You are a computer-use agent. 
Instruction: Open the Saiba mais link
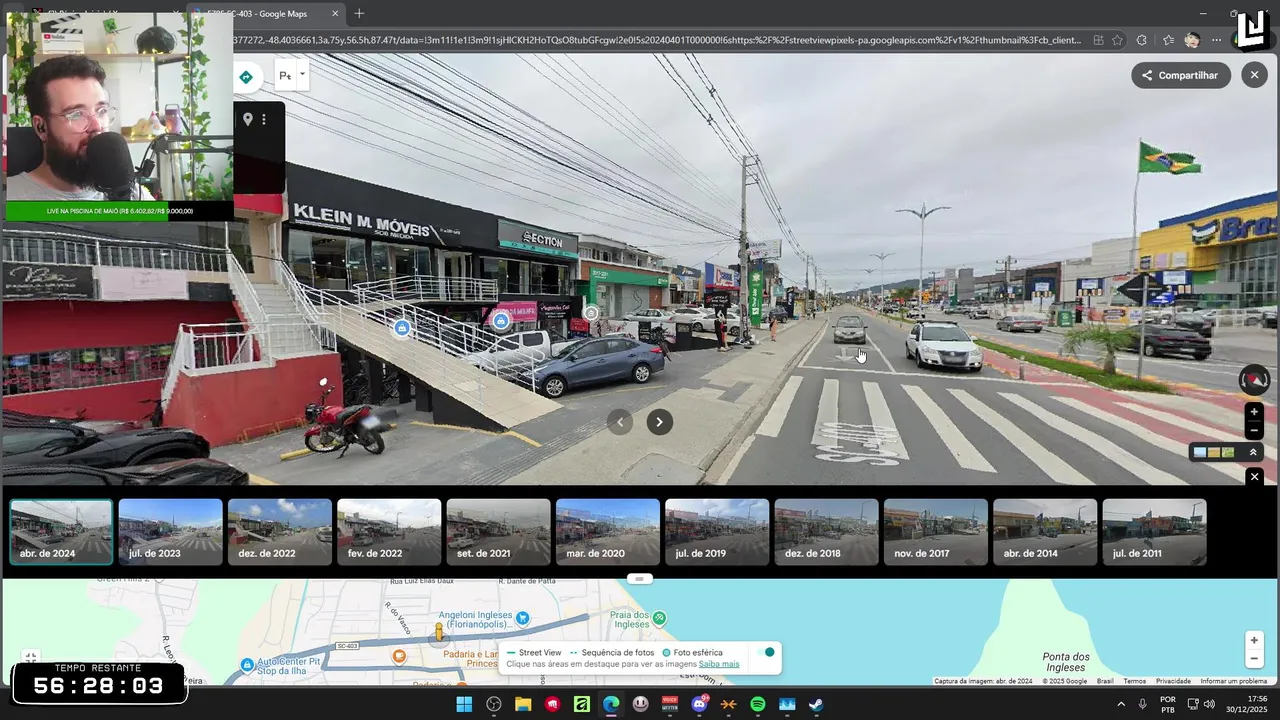coord(719,664)
